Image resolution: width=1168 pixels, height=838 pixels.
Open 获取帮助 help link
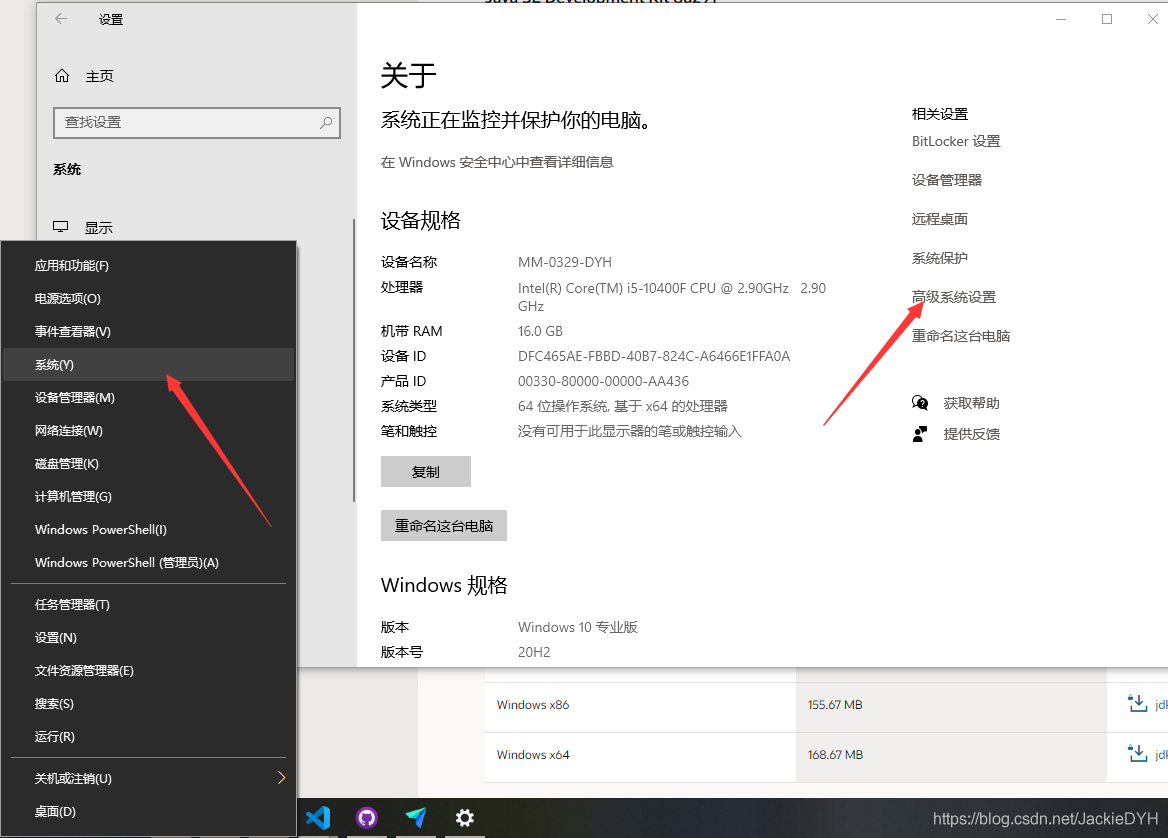pos(971,403)
